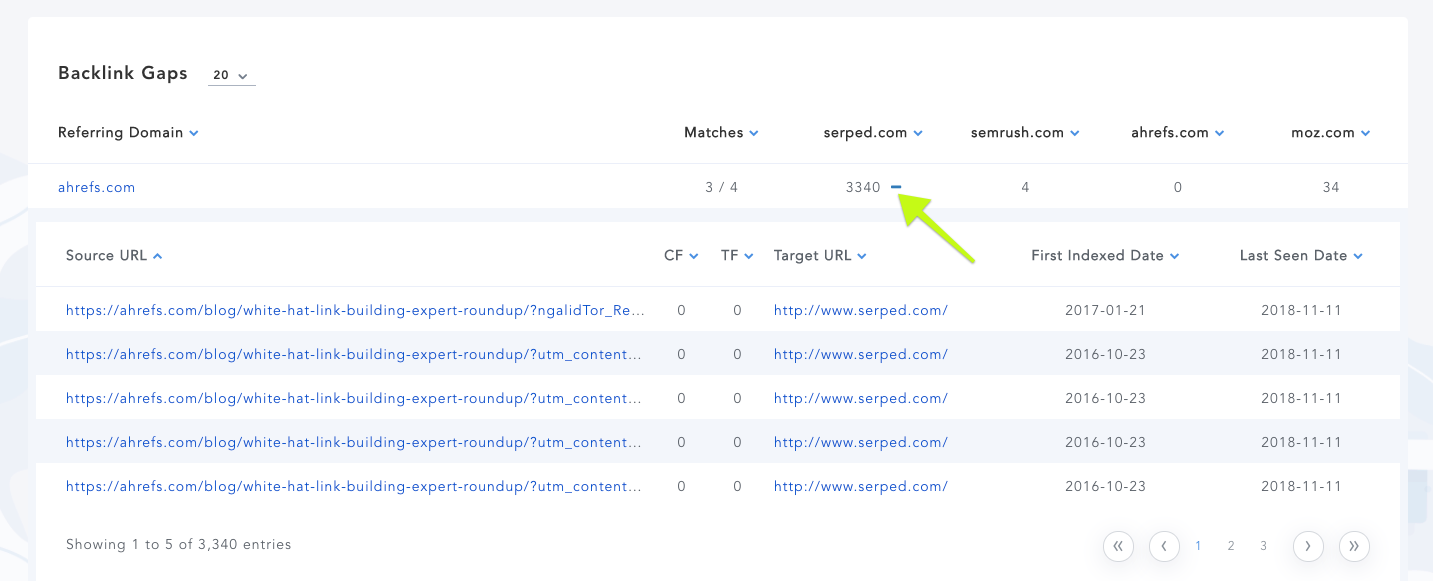This screenshot has height=581, width=1433.
Task: Sort by serped.com column
Action: [x=872, y=132]
